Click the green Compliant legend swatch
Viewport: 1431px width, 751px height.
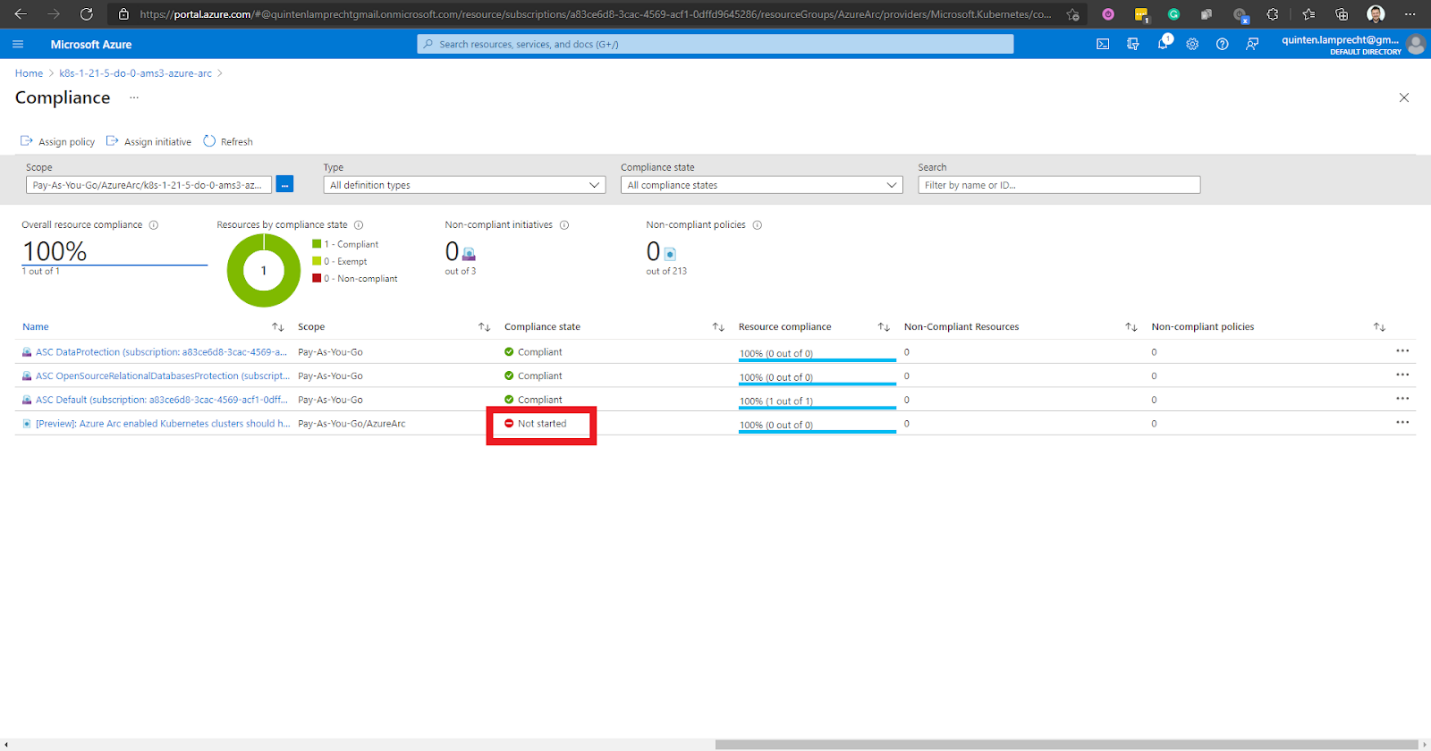pos(317,244)
